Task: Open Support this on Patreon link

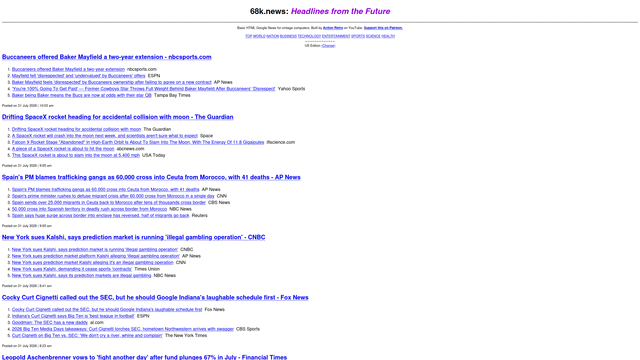Action: click(x=383, y=28)
